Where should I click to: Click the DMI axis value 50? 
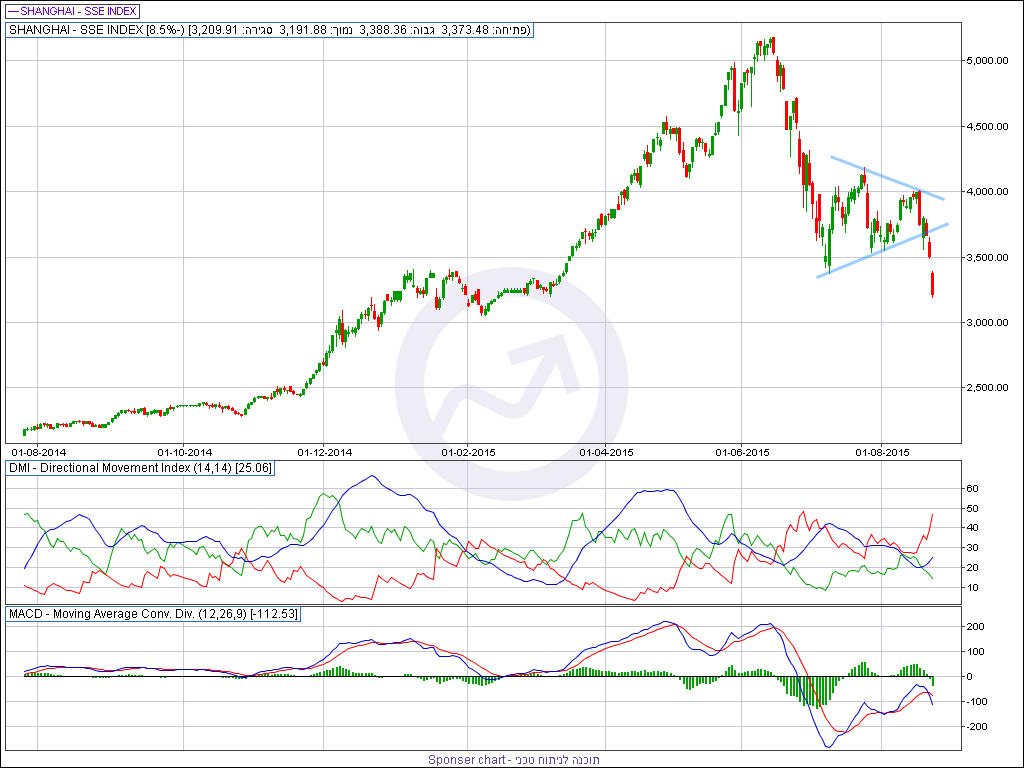pyautogui.click(x=972, y=508)
